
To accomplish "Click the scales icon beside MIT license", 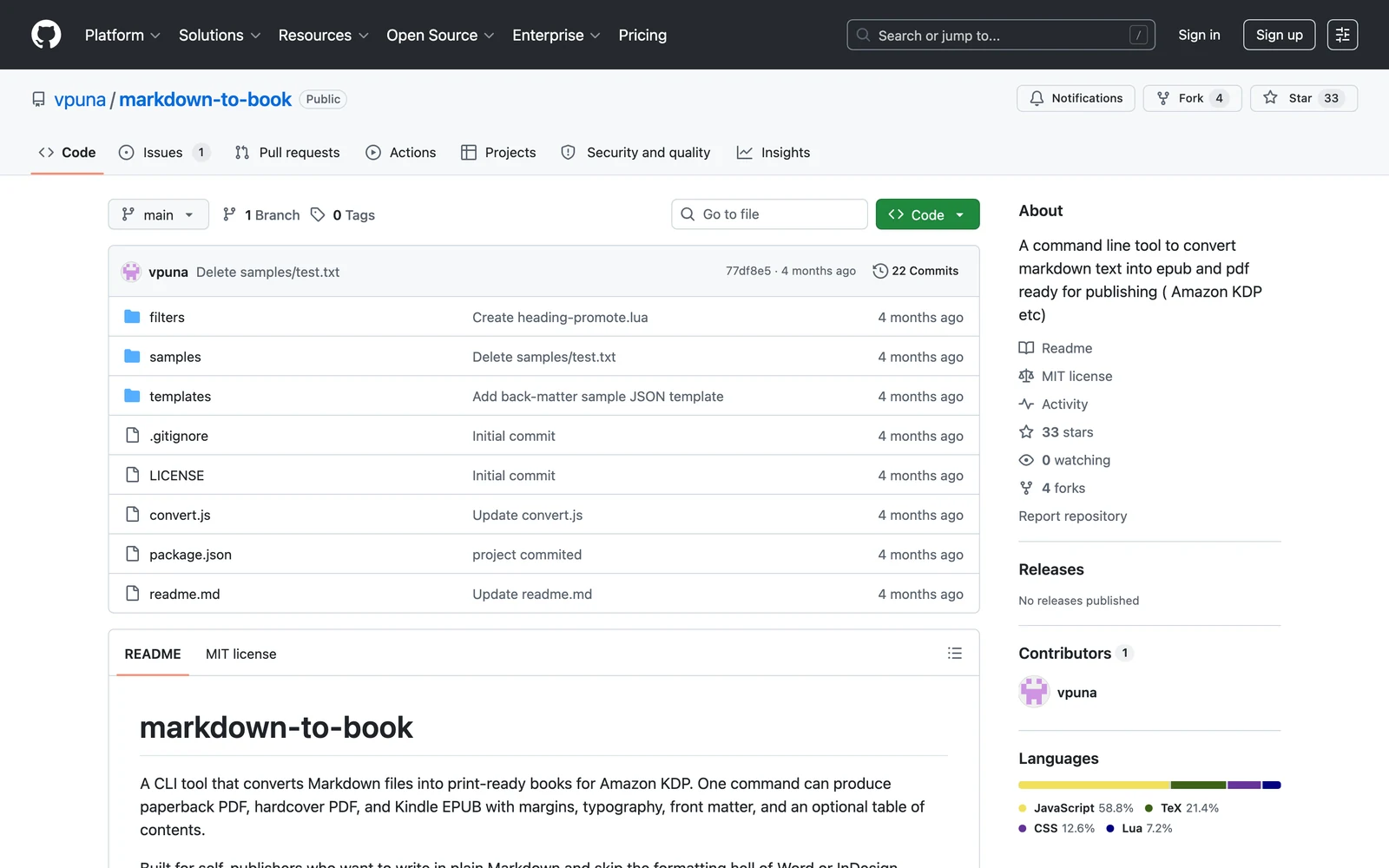I will pos(1026,376).
